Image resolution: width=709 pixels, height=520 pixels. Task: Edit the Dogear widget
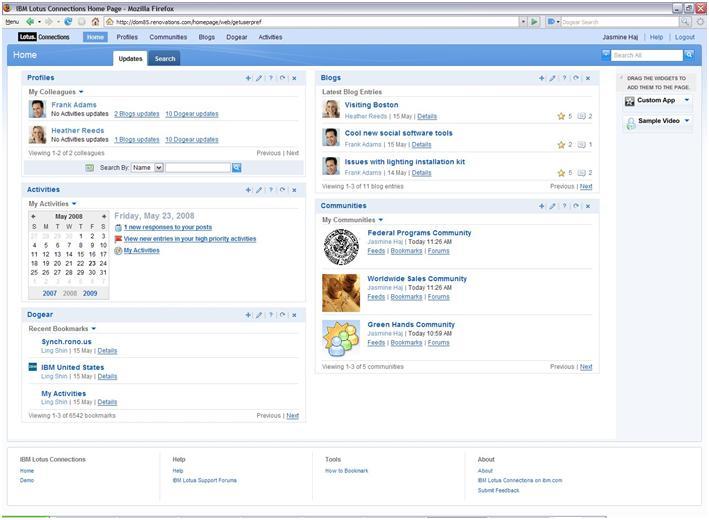[x=259, y=315]
